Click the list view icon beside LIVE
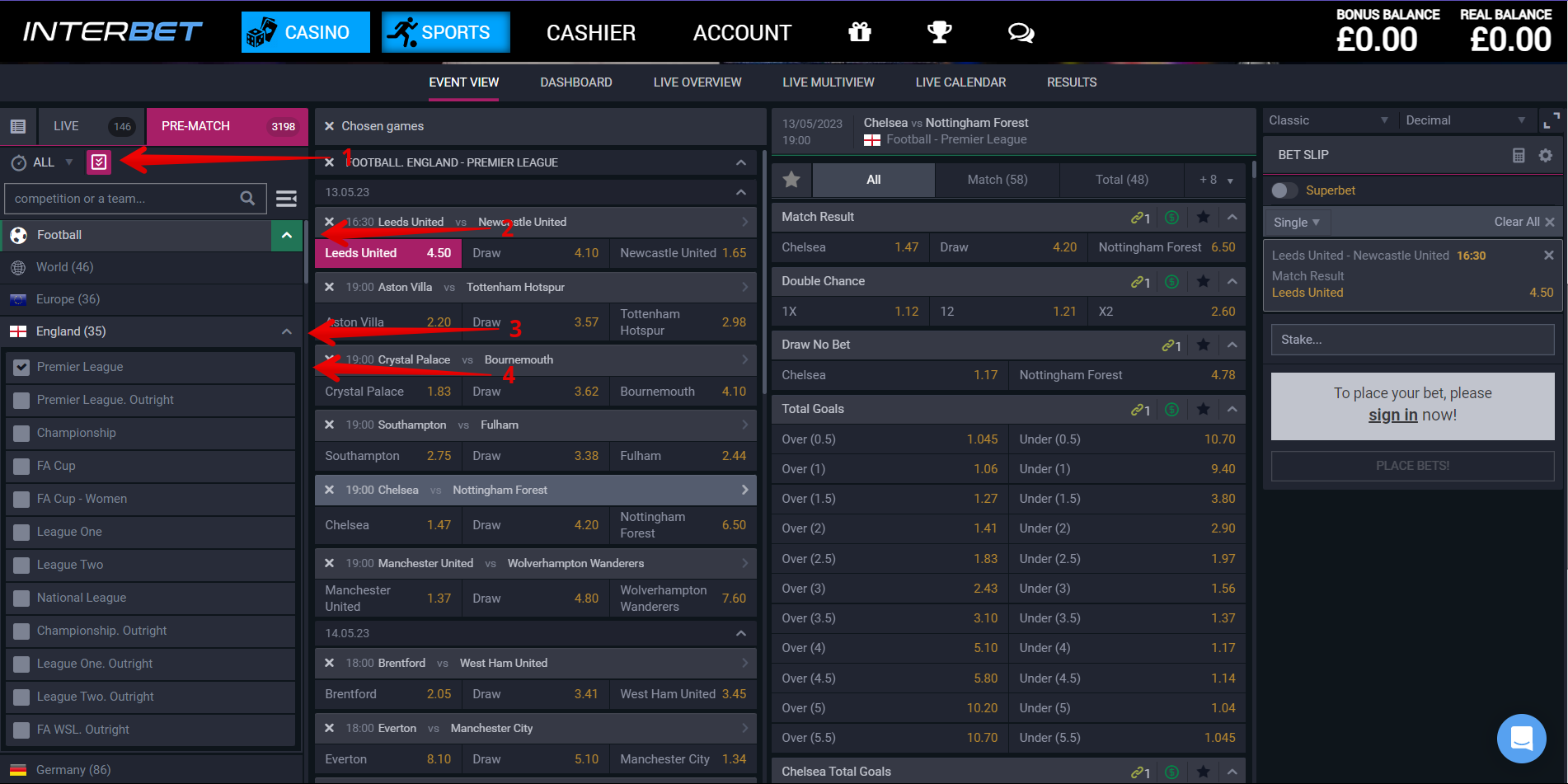Screen dimensions: 1568x784 coord(18,126)
